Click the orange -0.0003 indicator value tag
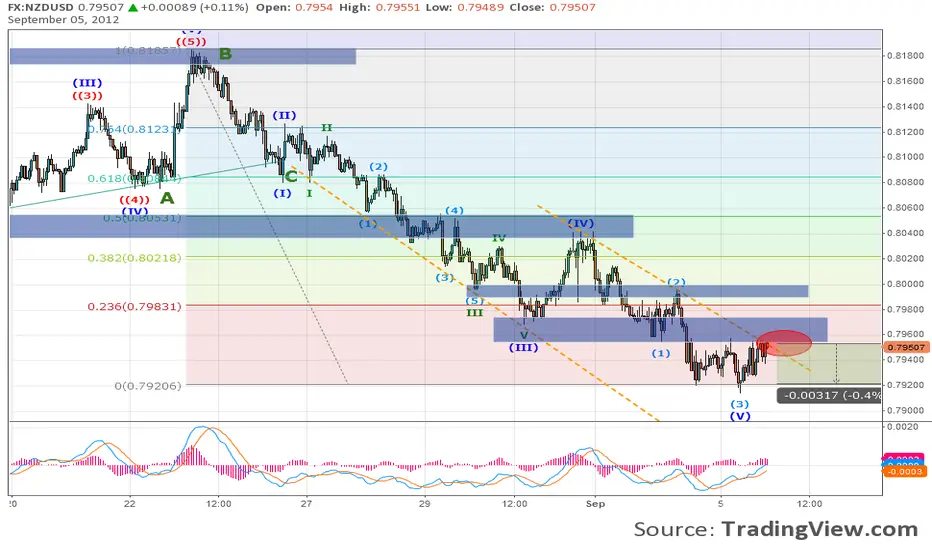This screenshot has width=932, height=550. coord(904,472)
